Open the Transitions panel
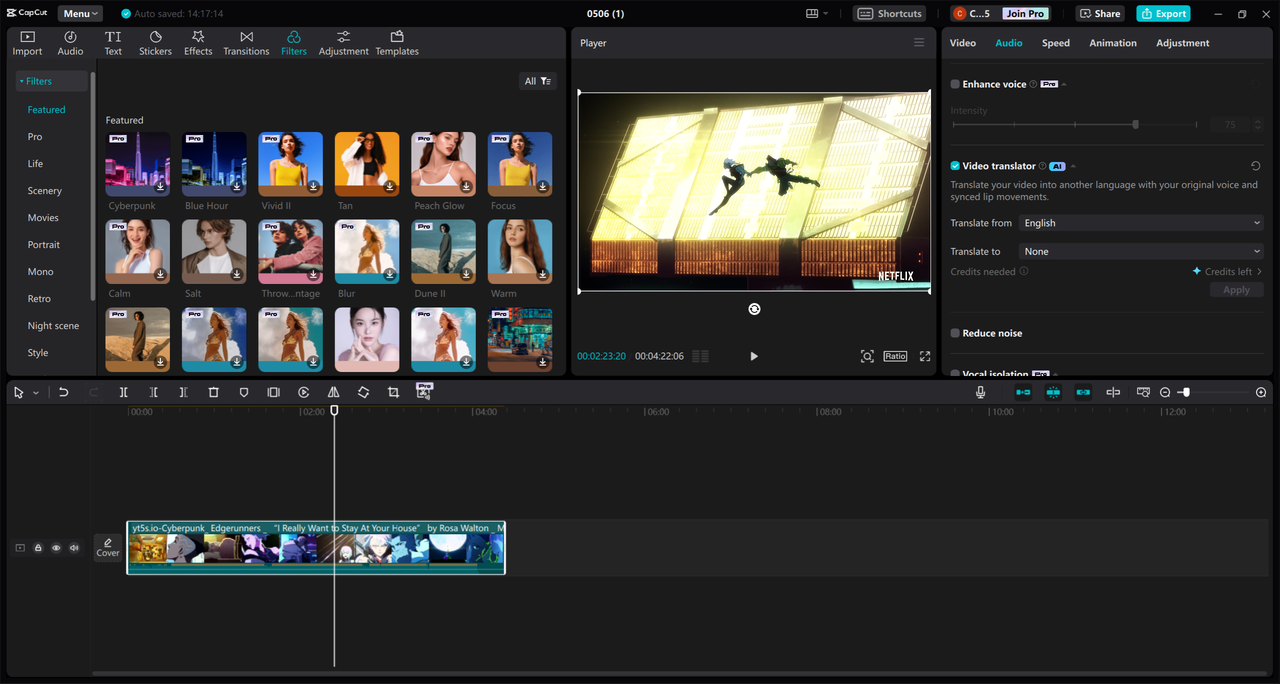 click(246, 43)
